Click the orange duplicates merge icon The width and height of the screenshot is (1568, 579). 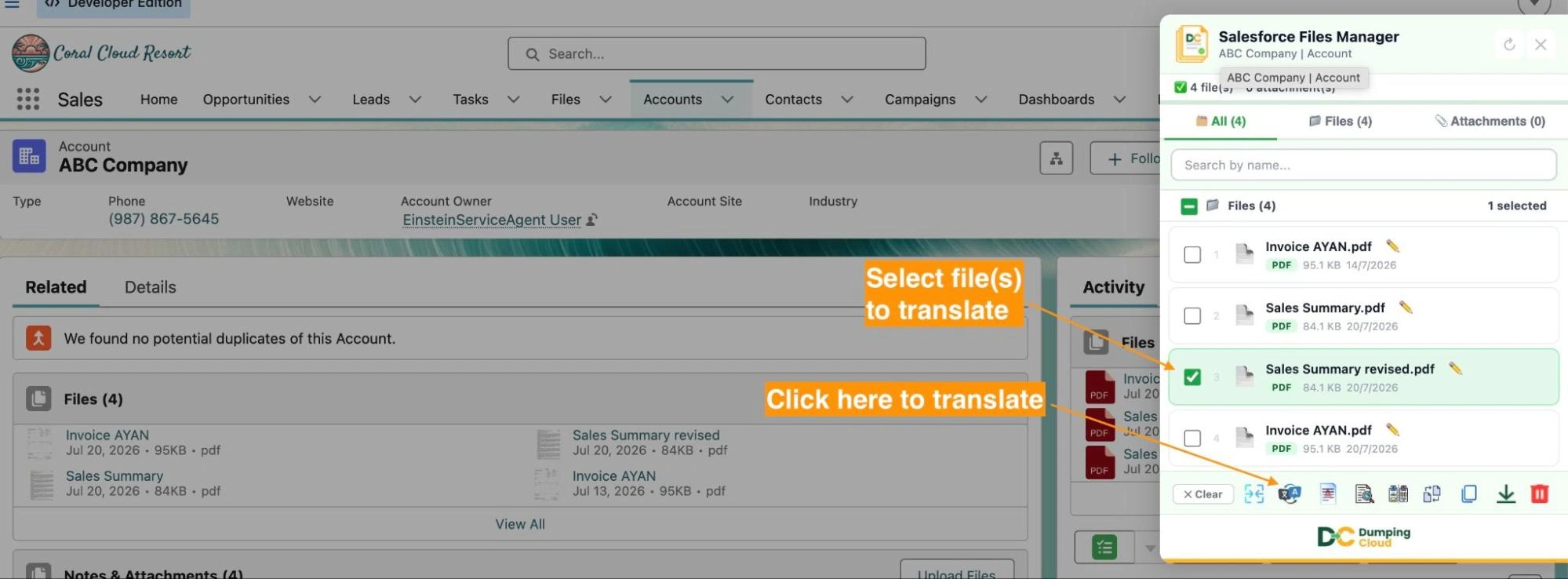[38, 338]
